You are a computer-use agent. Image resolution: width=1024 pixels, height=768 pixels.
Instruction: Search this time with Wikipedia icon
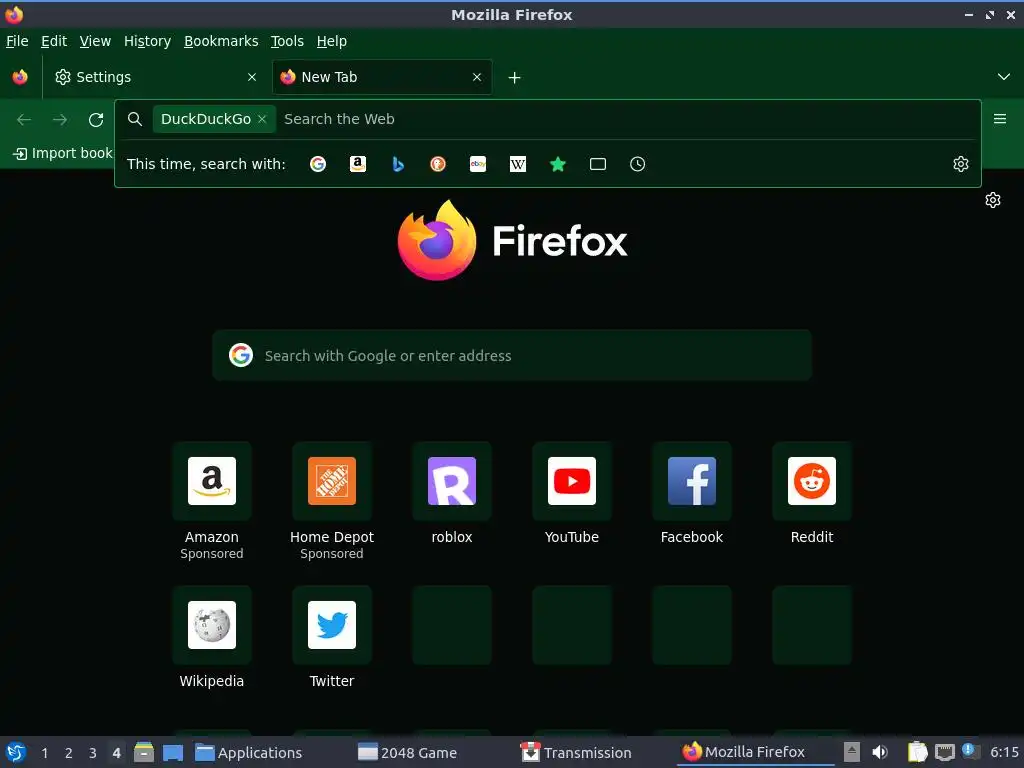[518, 164]
